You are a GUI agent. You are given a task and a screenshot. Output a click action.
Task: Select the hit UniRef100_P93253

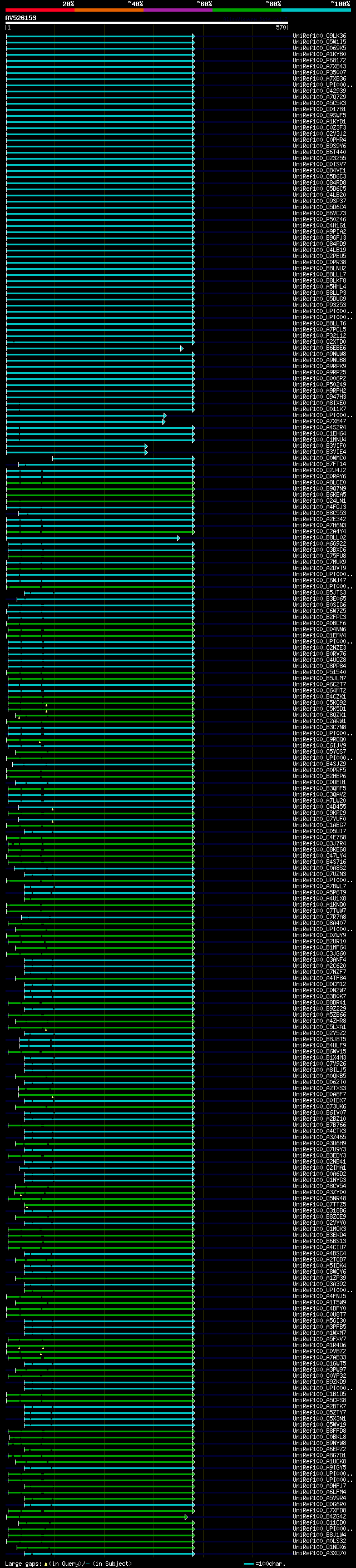coord(319,305)
